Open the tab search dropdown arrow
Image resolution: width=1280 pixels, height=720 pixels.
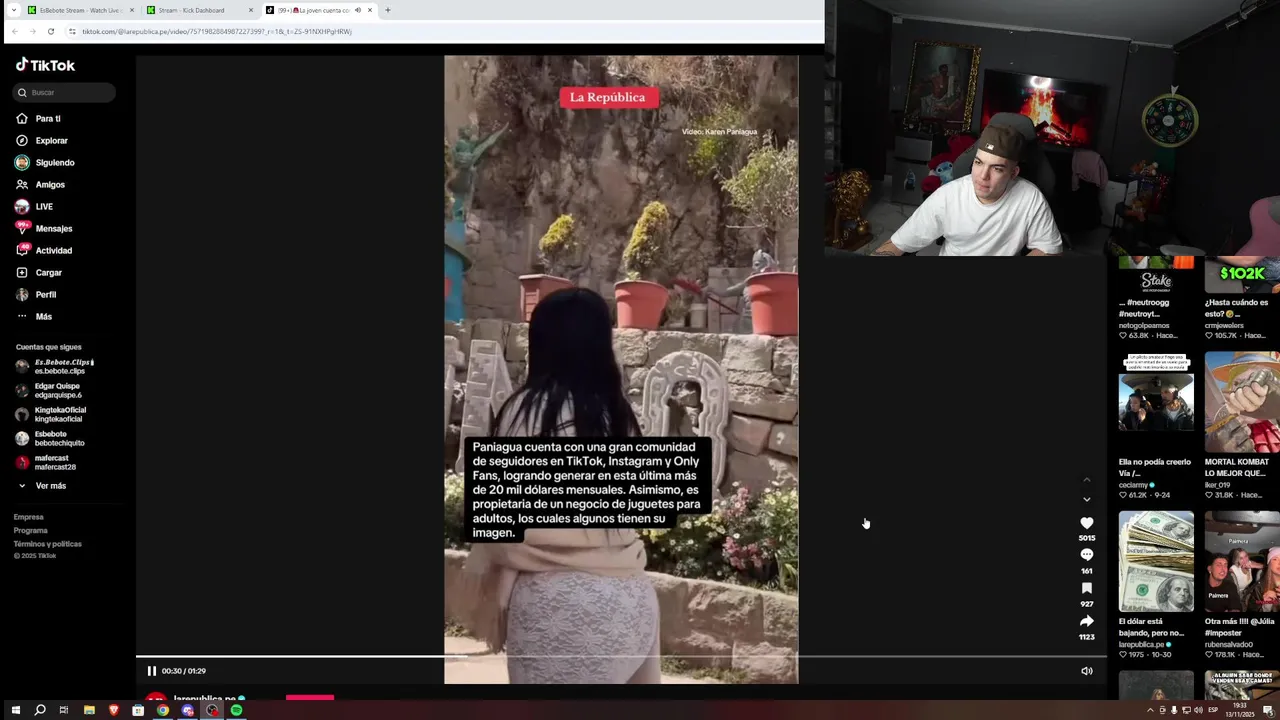pyautogui.click(x=14, y=10)
